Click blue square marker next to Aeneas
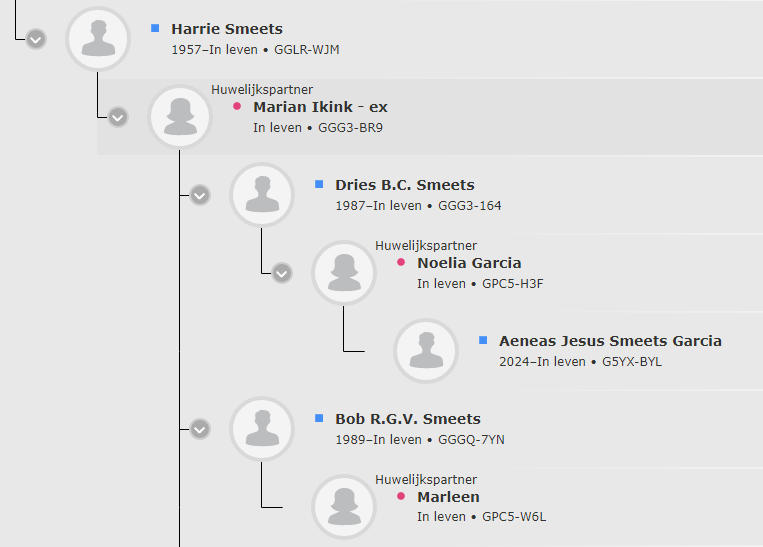Image resolution: width=763 pixels, height=547 pixels. [483, 340]
